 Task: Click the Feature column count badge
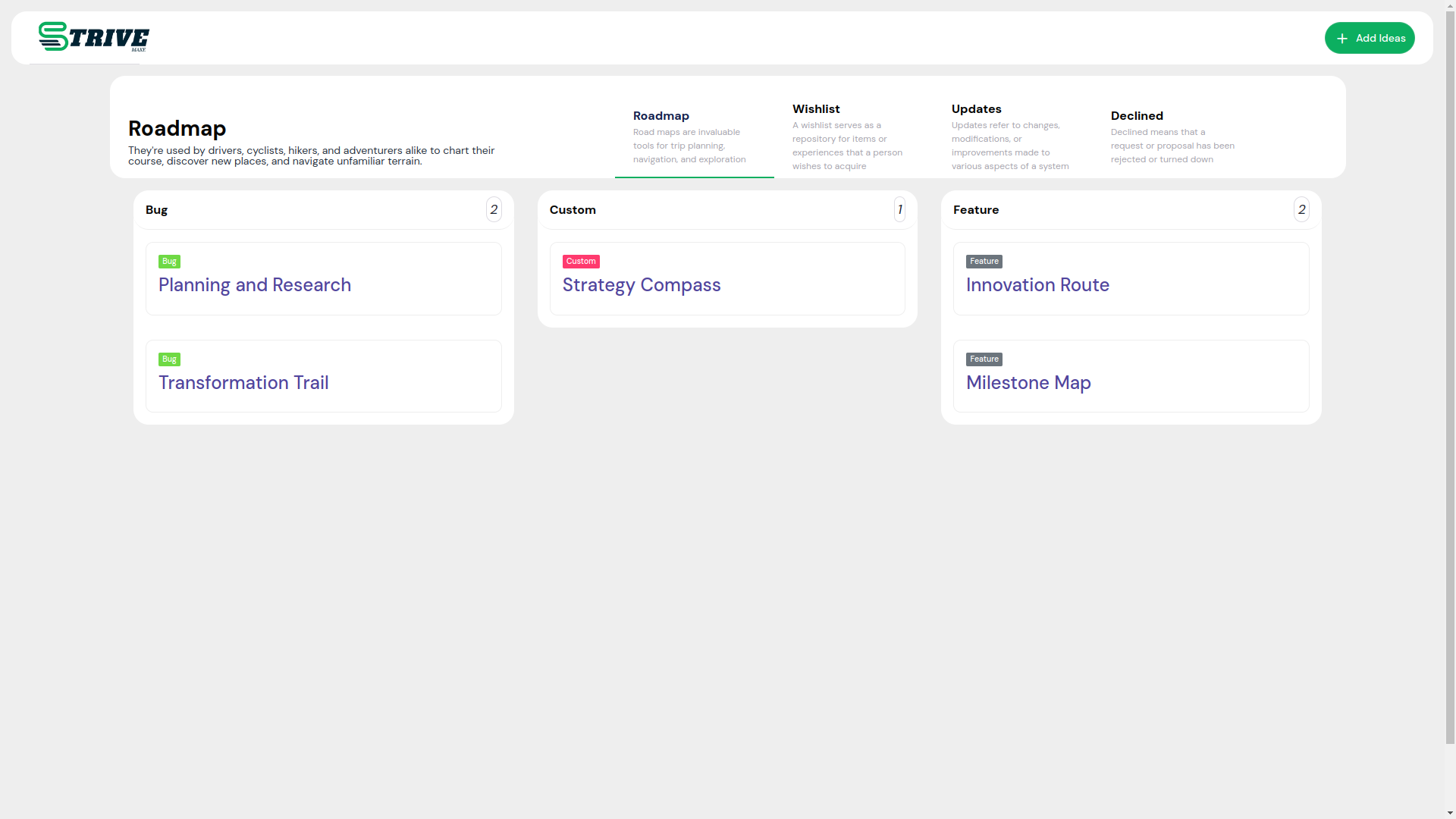pyautogui.click(x=1301, y=210)
